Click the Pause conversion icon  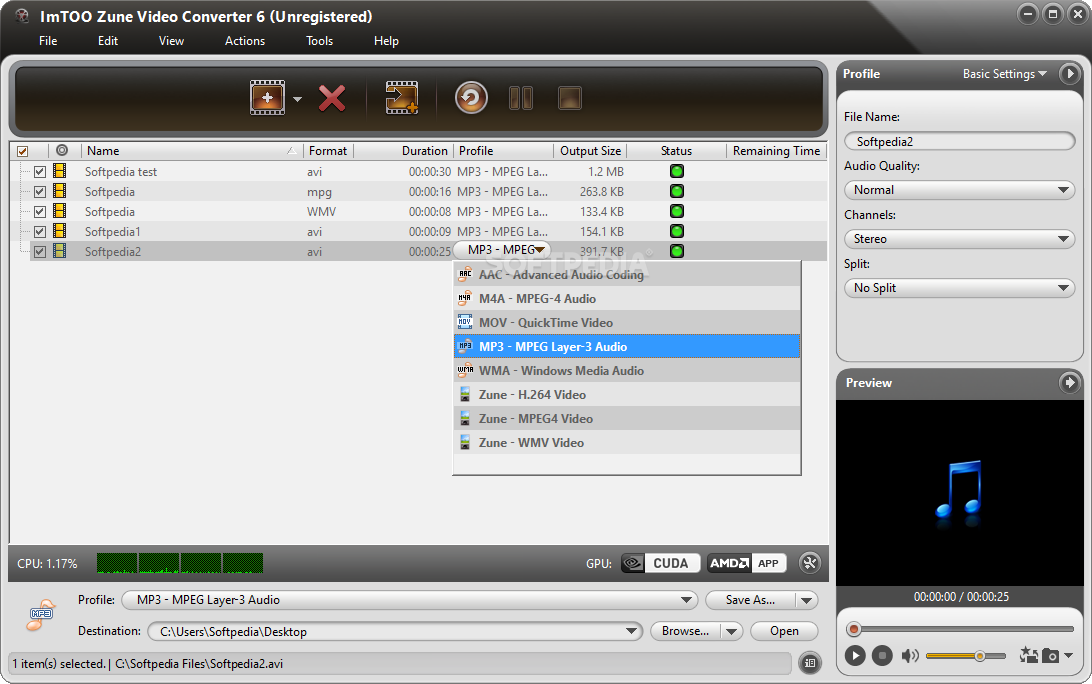pos(521,98)
